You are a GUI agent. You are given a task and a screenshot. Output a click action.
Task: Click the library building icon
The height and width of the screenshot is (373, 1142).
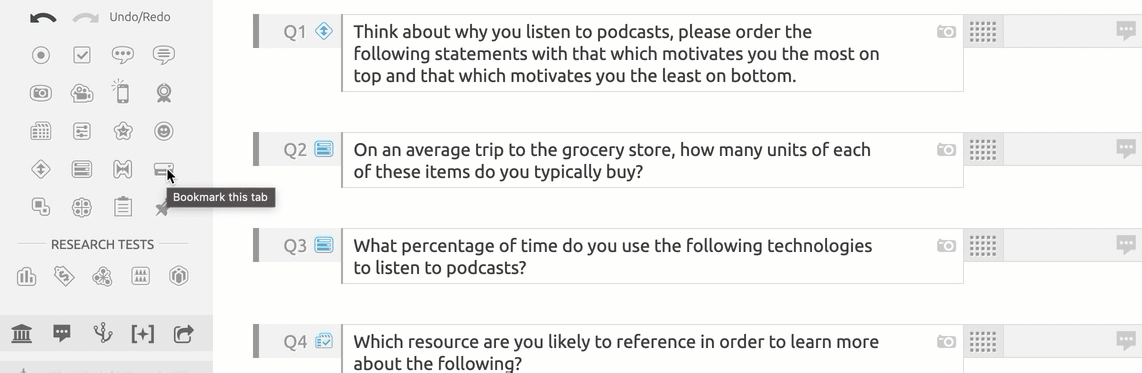click(22, 334)
